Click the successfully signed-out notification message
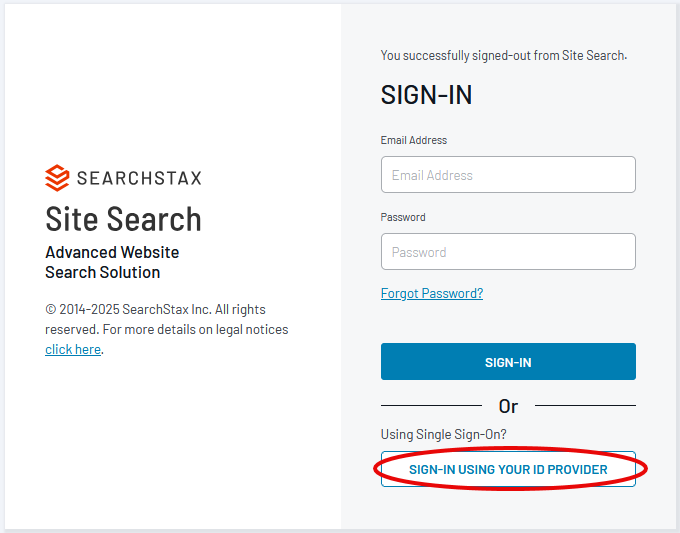This screenshot has width=680, height=533. (x=504, y=56)
